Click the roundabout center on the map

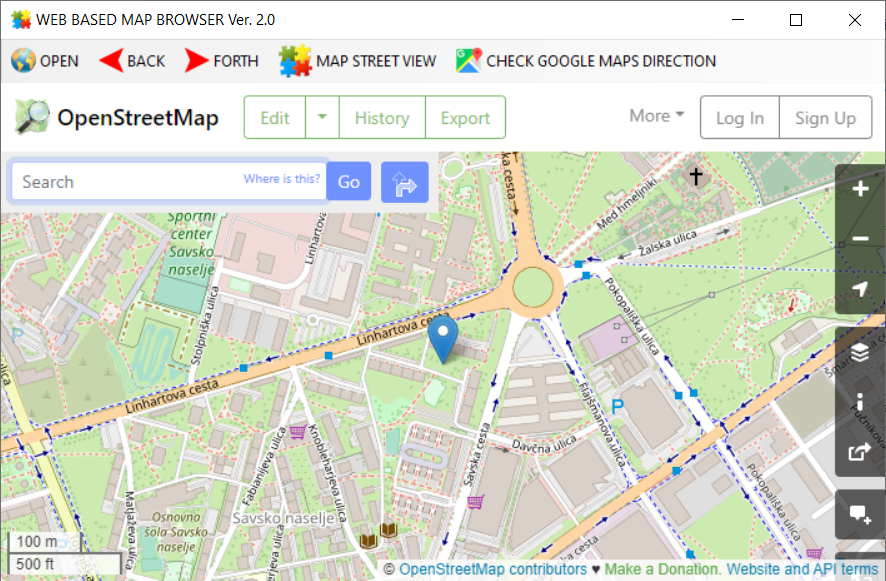point(533,287)
